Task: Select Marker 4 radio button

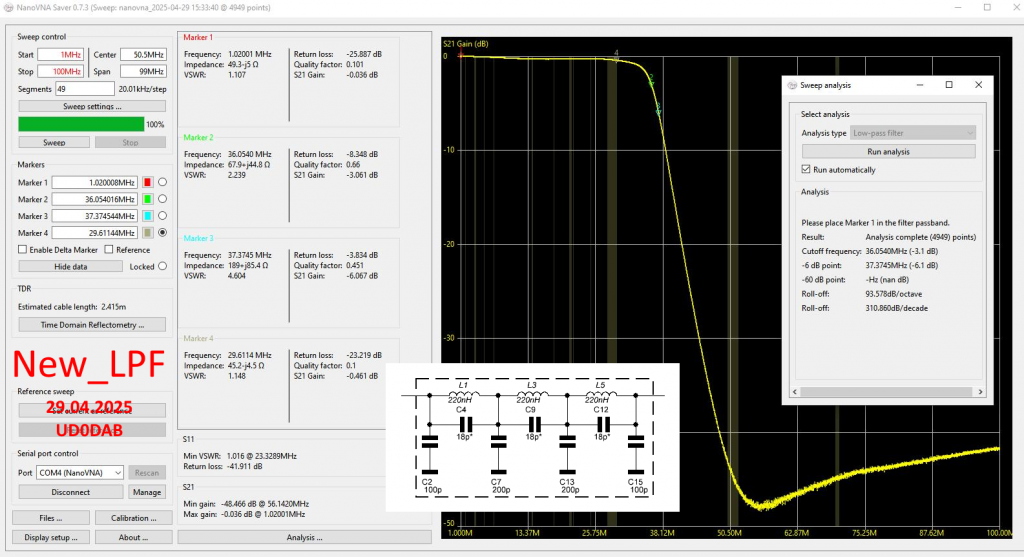Action: pos(163,232)
